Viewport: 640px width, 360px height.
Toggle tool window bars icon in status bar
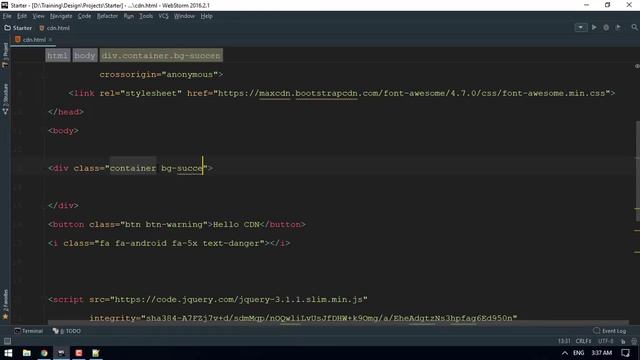[x=7, y=341]
